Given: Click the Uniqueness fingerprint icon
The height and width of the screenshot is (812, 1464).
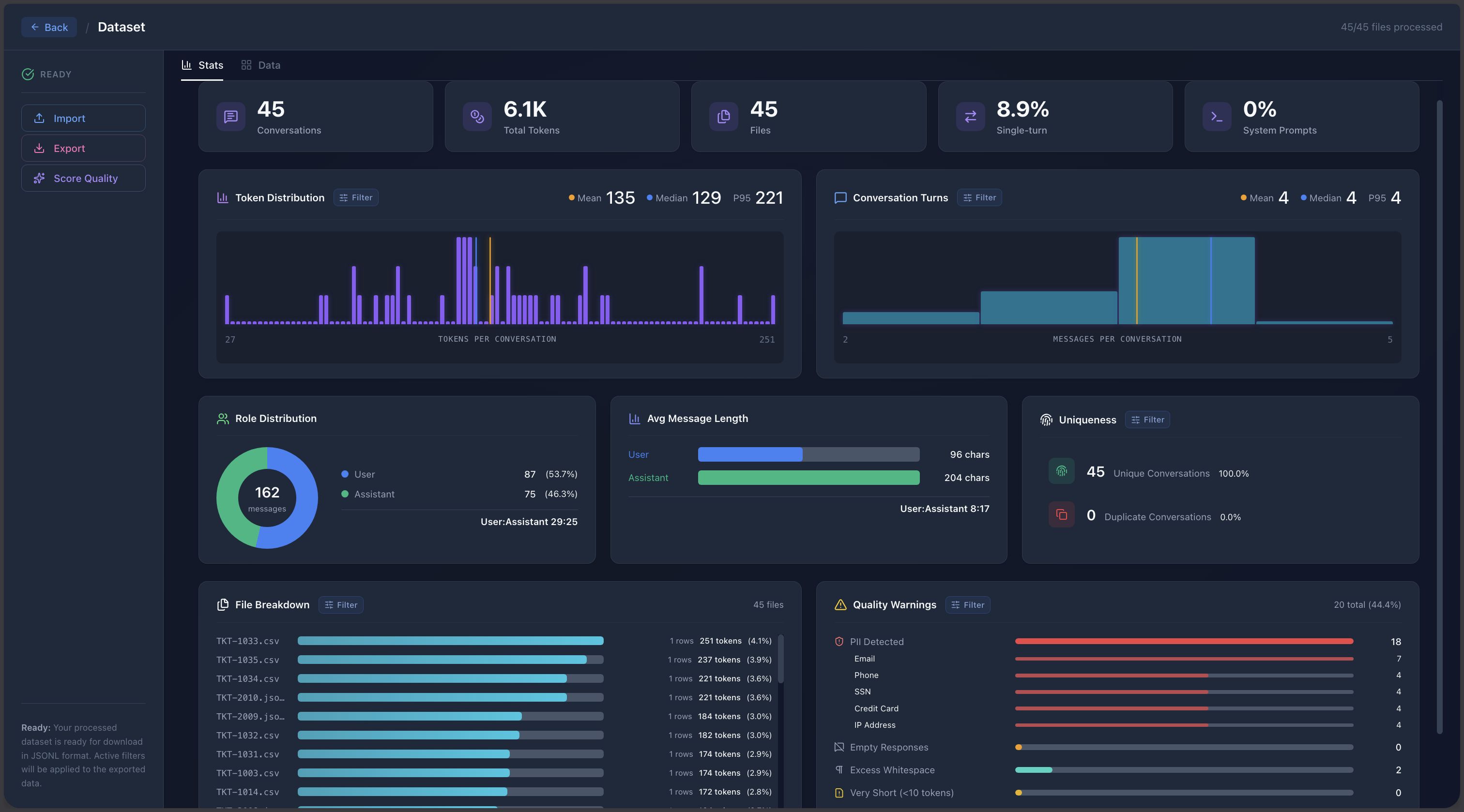Looking at the screenshot, I should click(x=1047, y=420).
